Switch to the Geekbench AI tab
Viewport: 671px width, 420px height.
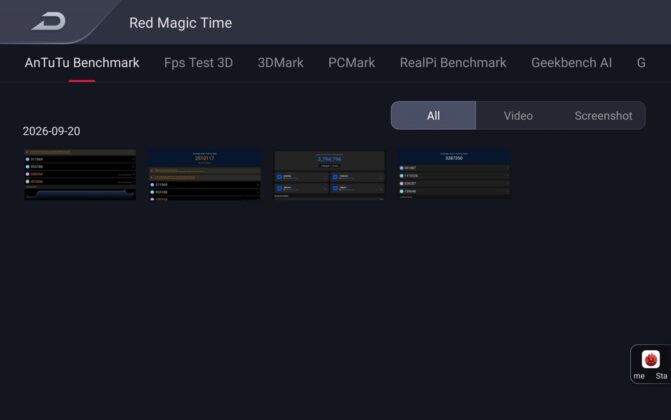pos(571,63)
